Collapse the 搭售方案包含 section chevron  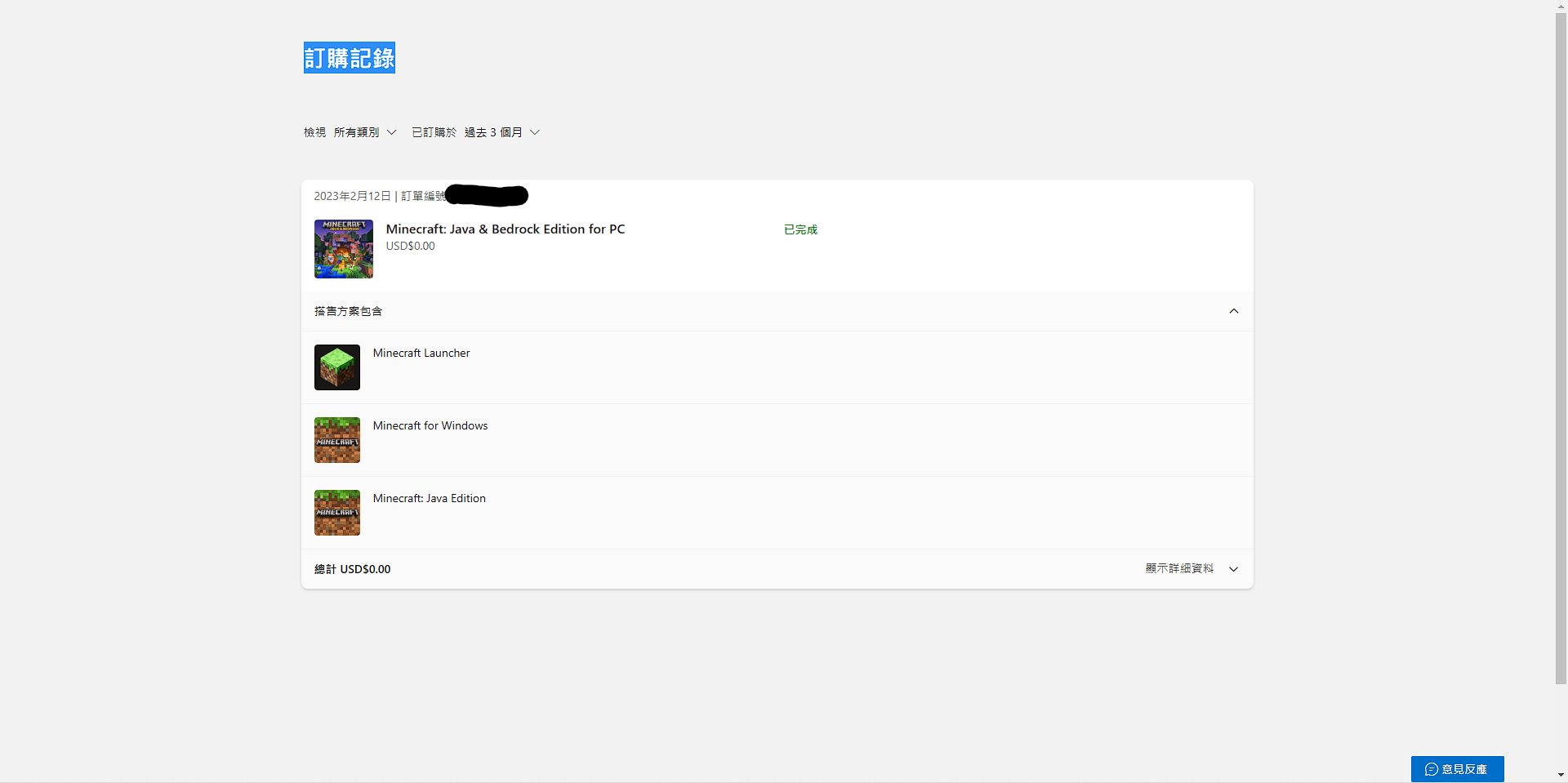click(1233, 311)
